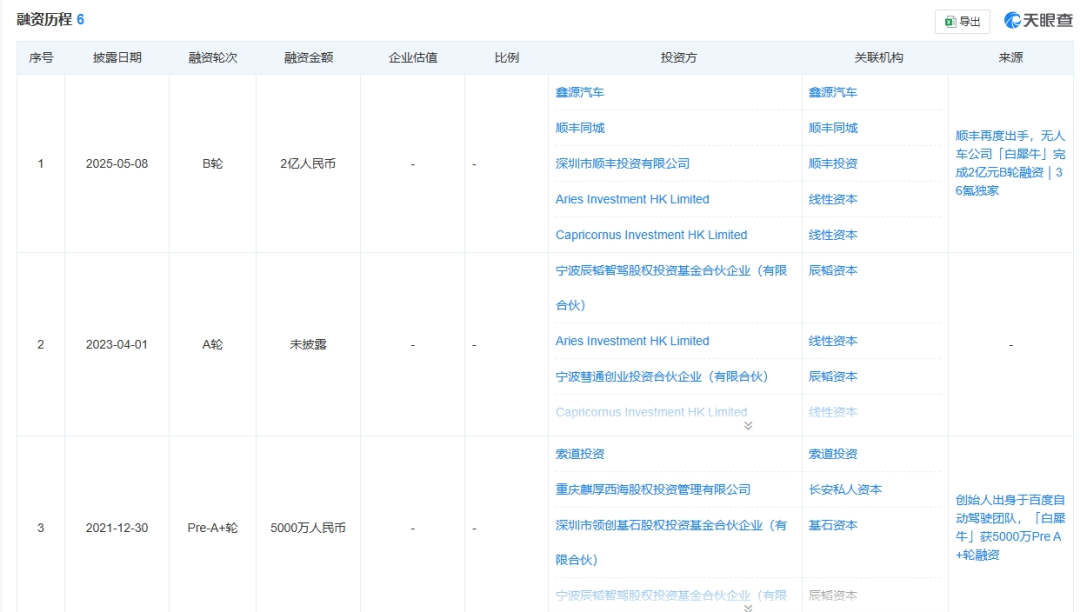Open the 重庆麒厚西海股权投资管理有限公司 investor link

click(653, 489)
